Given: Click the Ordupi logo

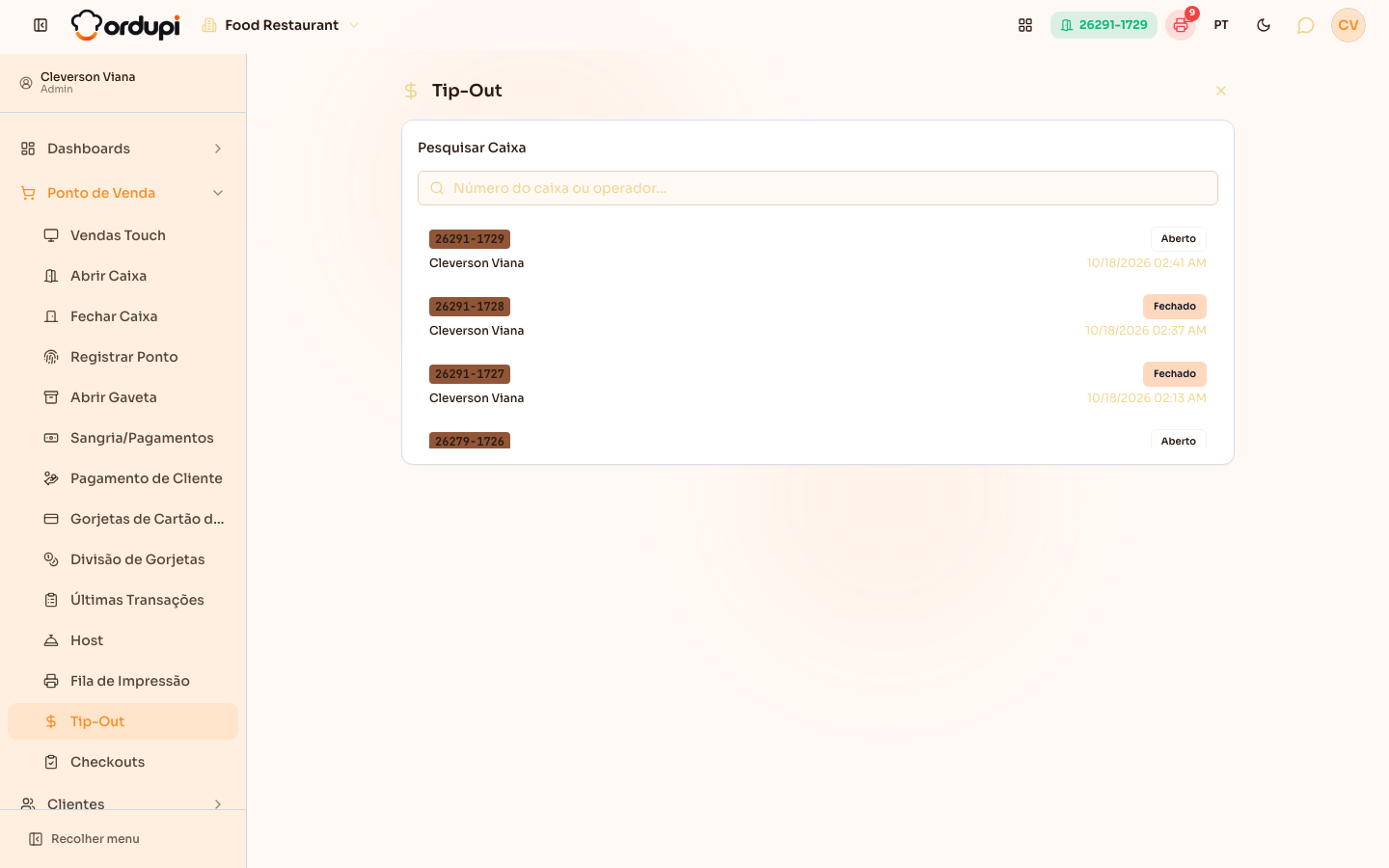Looking at the screenshot, I should click(x=125, y=25).
